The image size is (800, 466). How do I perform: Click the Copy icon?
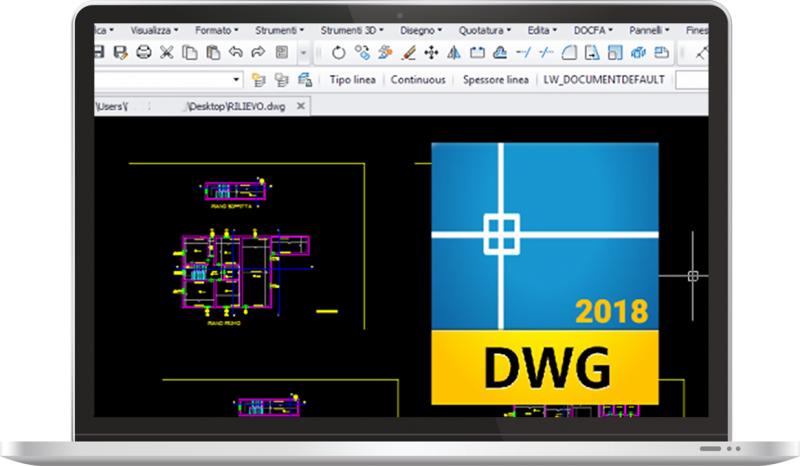point(190,53)
